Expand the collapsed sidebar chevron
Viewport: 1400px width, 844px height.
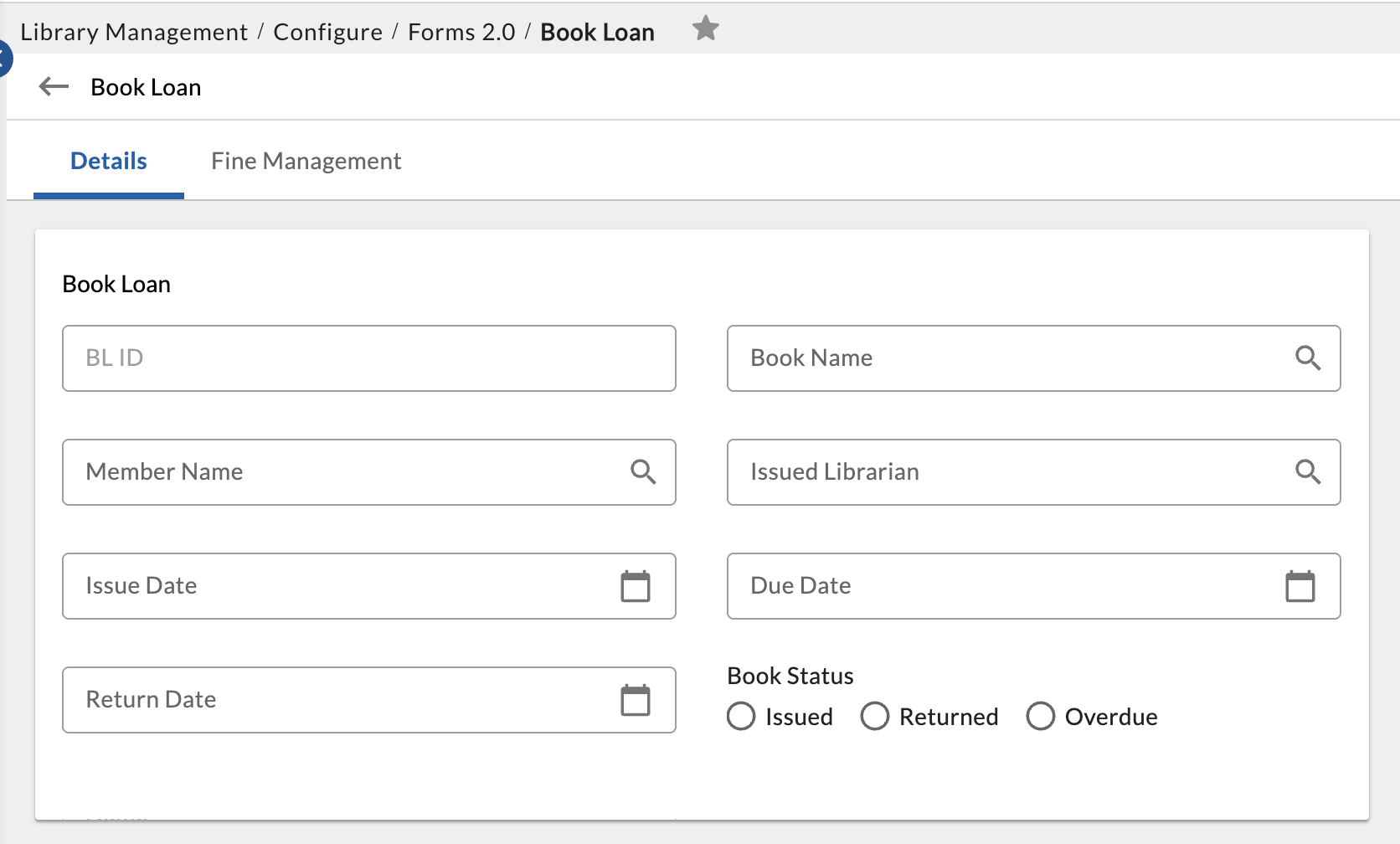tap(4, 59)
